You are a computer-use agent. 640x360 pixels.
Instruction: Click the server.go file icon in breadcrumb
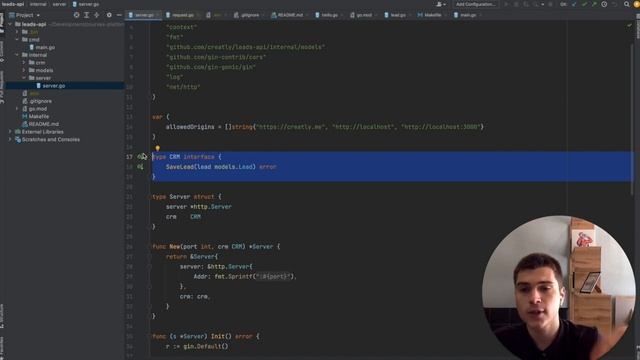coord(74,4)
